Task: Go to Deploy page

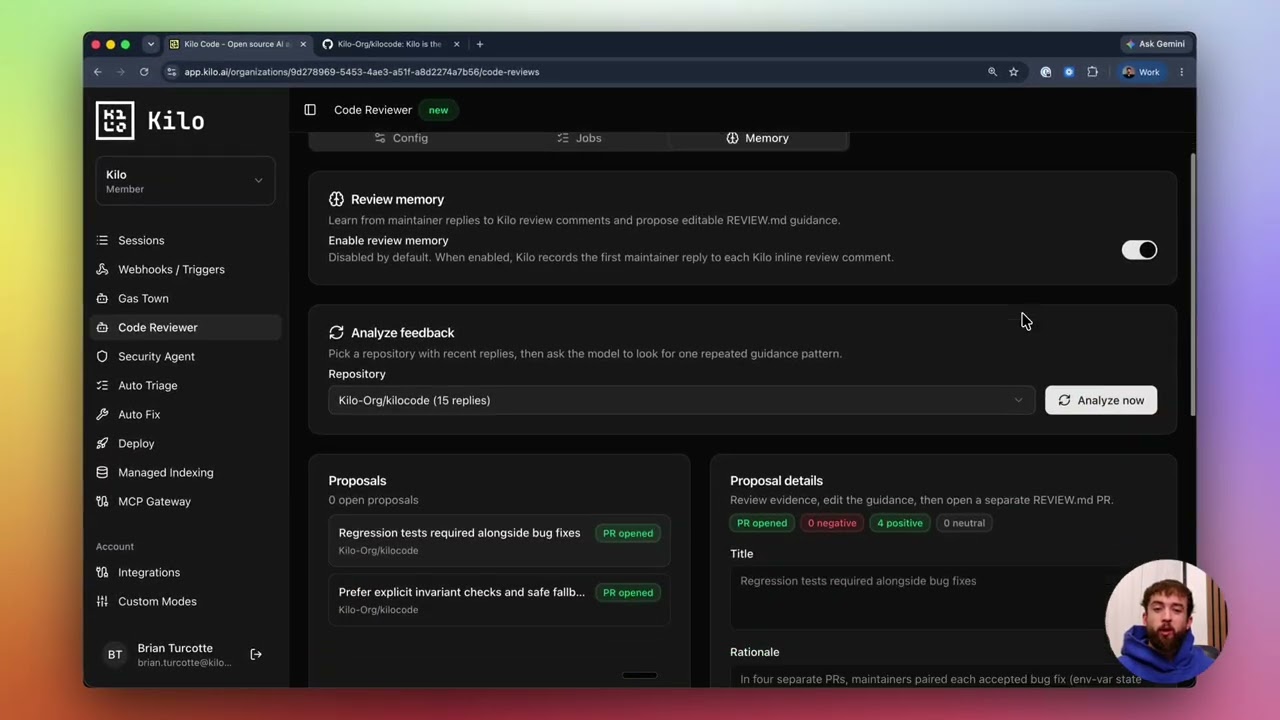Action: 185,443
